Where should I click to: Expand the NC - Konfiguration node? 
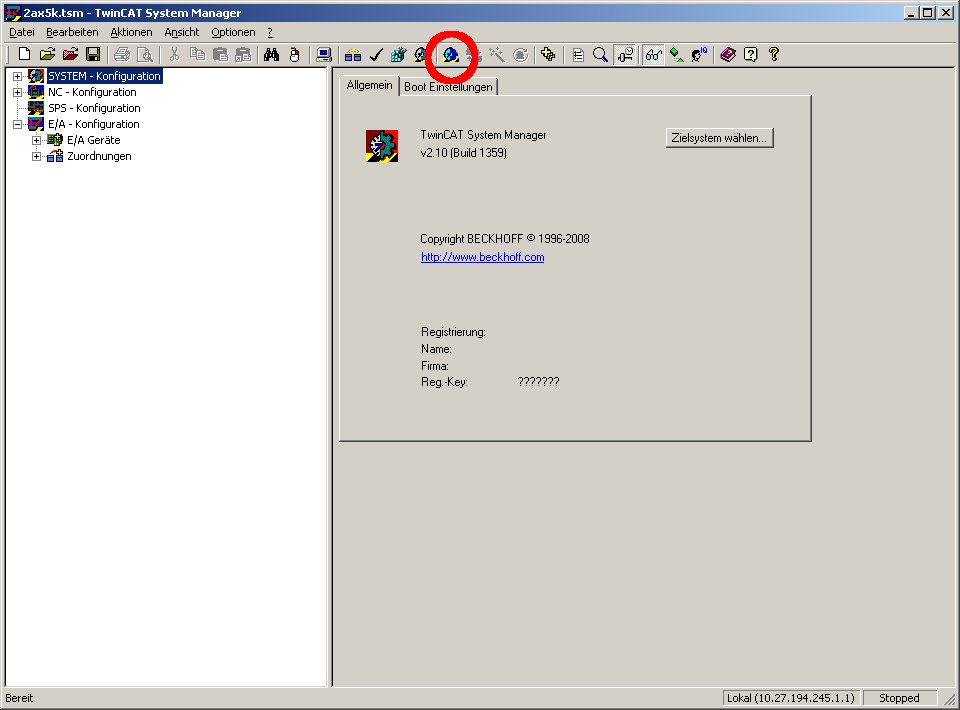(x=18, y=92)
